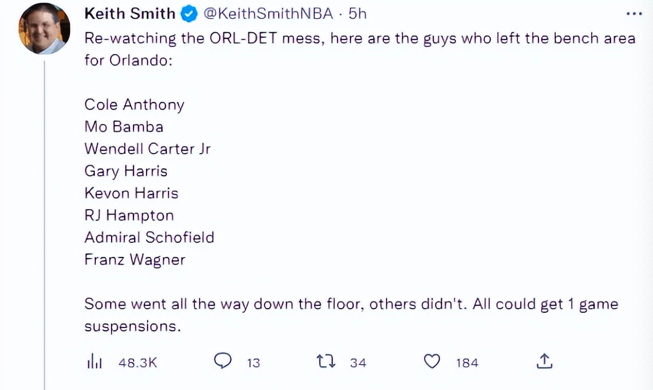Click the 'Admiral Schofield' line in the tweet
Image resolution: width=653 pixels, height=390 pixels.
point(149,238)
